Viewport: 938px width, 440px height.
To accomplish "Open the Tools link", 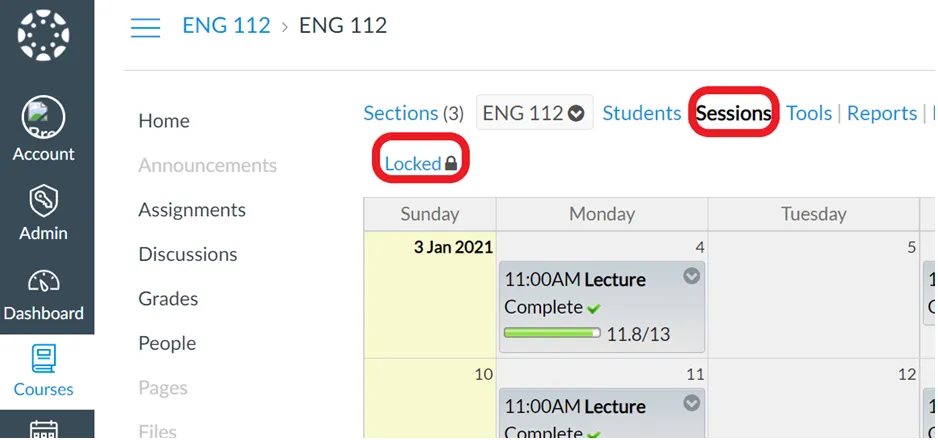I will (x=809, y=113).
